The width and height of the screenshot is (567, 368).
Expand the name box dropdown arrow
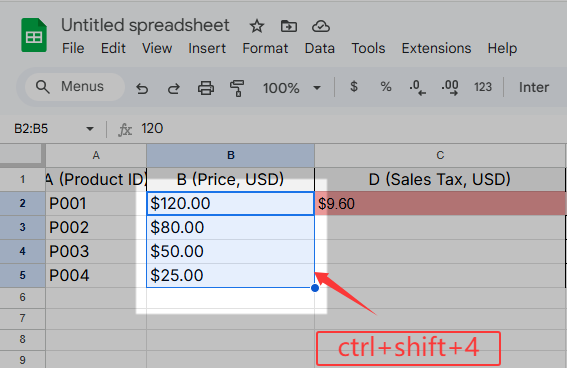90,129
